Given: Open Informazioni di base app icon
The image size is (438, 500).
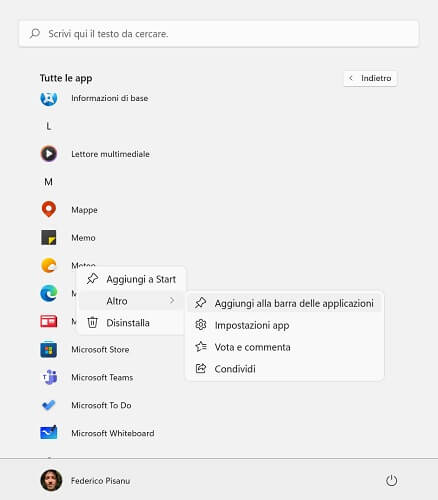Looking at the screenshot, I should click(49, 98).
